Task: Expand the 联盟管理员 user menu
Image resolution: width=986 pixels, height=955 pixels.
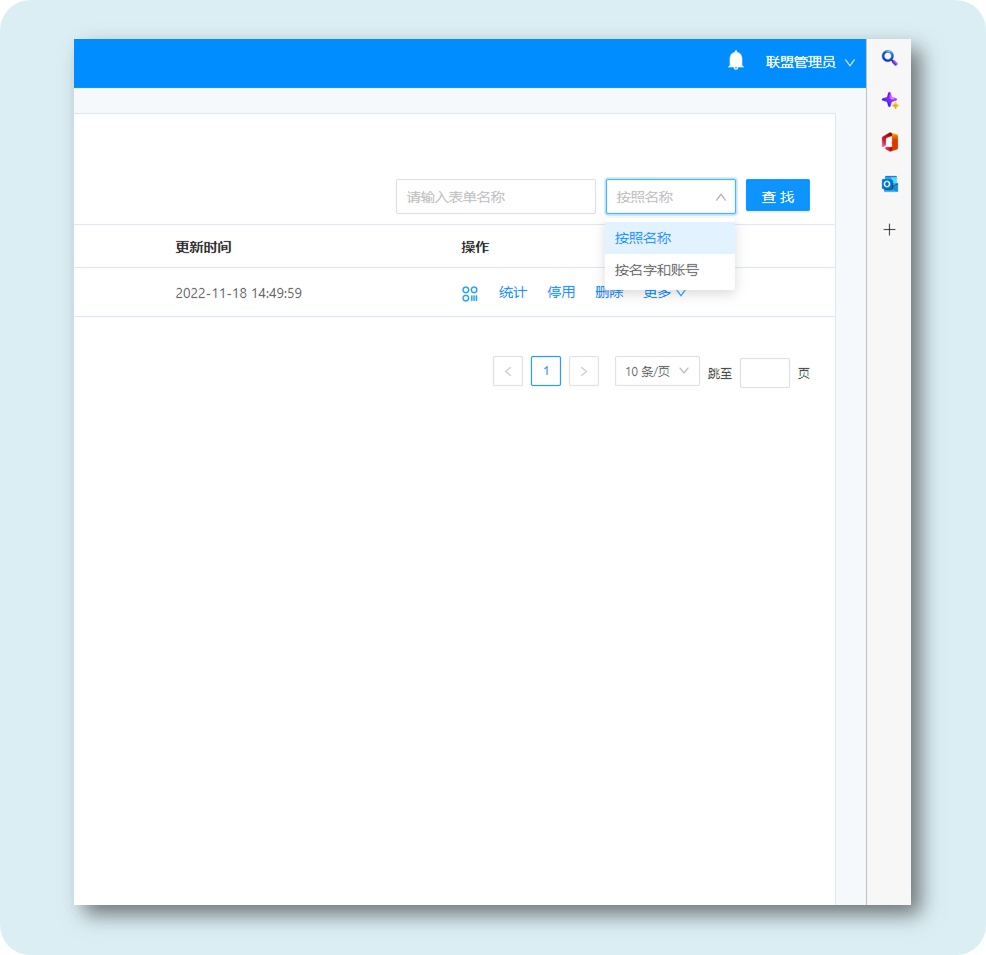Action: coord(809,62)
